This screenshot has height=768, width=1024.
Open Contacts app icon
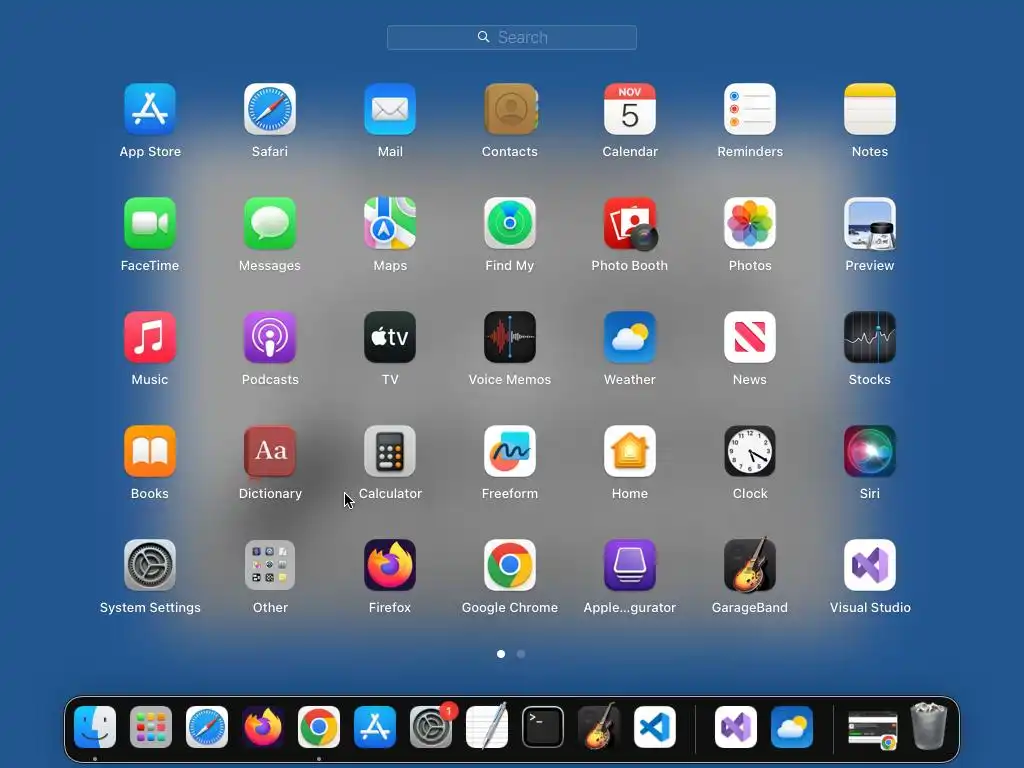coord(510,109)
